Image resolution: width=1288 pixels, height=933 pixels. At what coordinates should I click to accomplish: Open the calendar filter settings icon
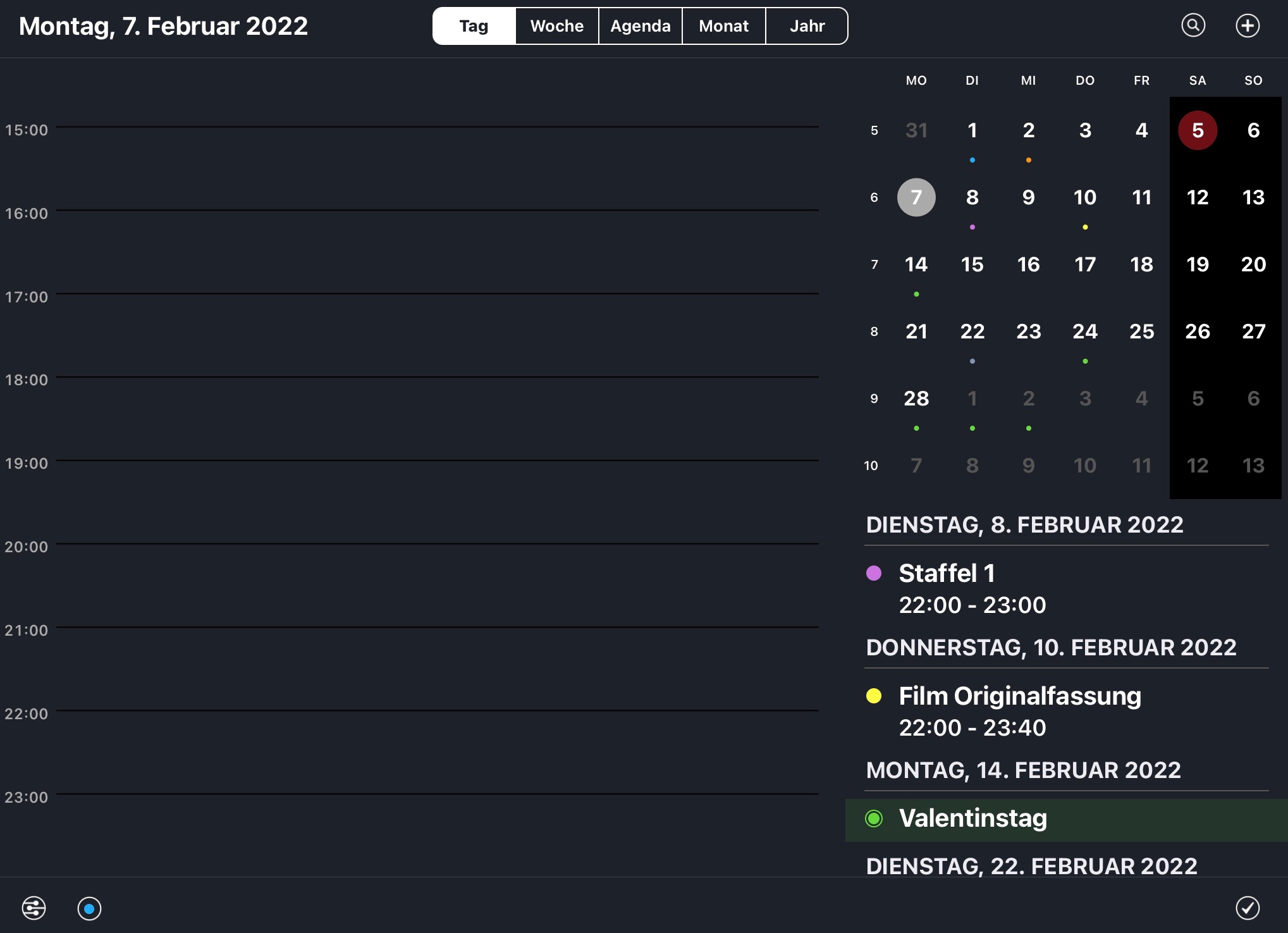click(x=34, y=908)
